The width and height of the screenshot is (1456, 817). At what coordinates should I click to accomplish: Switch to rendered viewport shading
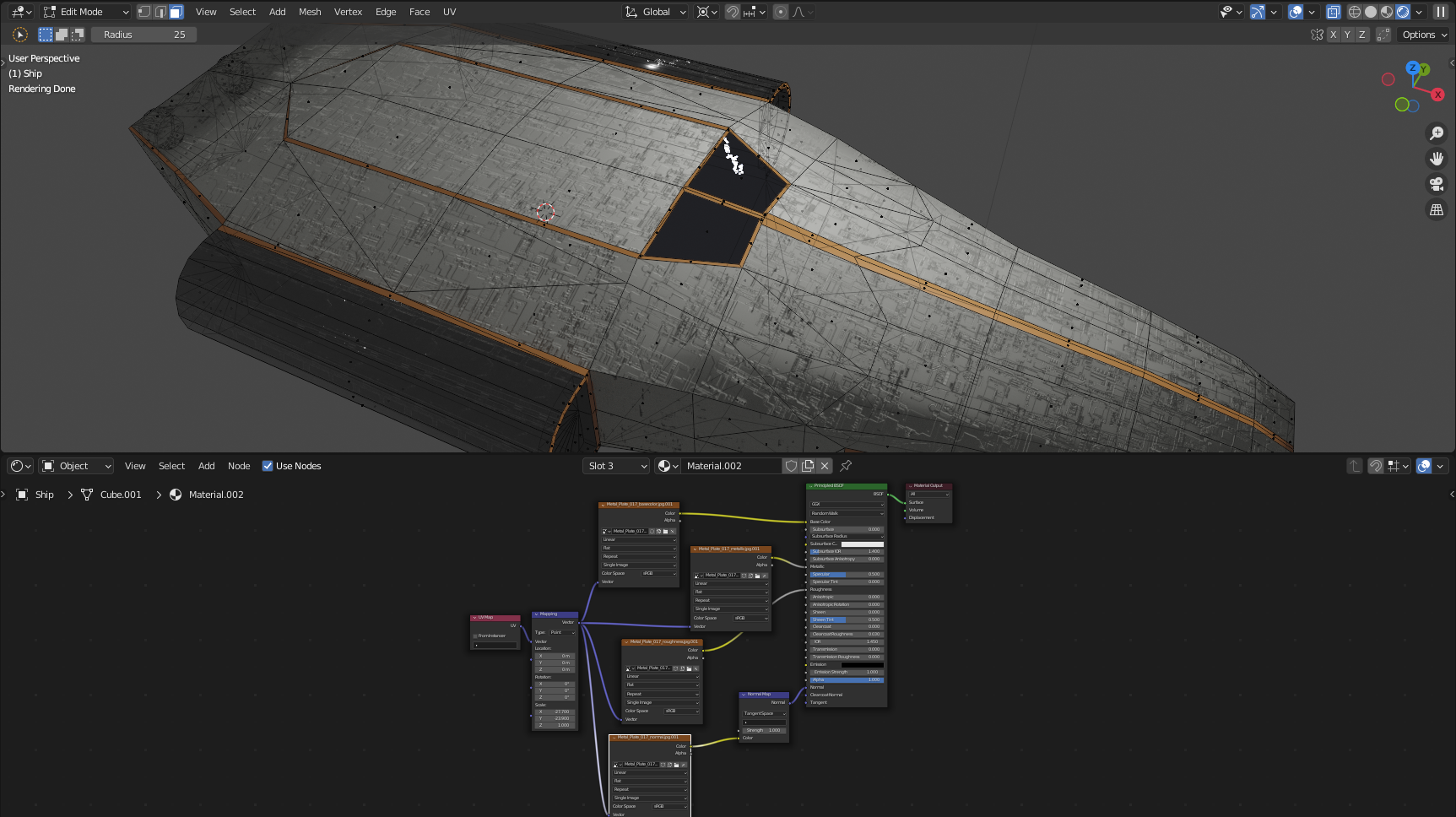pyautogui.click(x=1403, y=12)
